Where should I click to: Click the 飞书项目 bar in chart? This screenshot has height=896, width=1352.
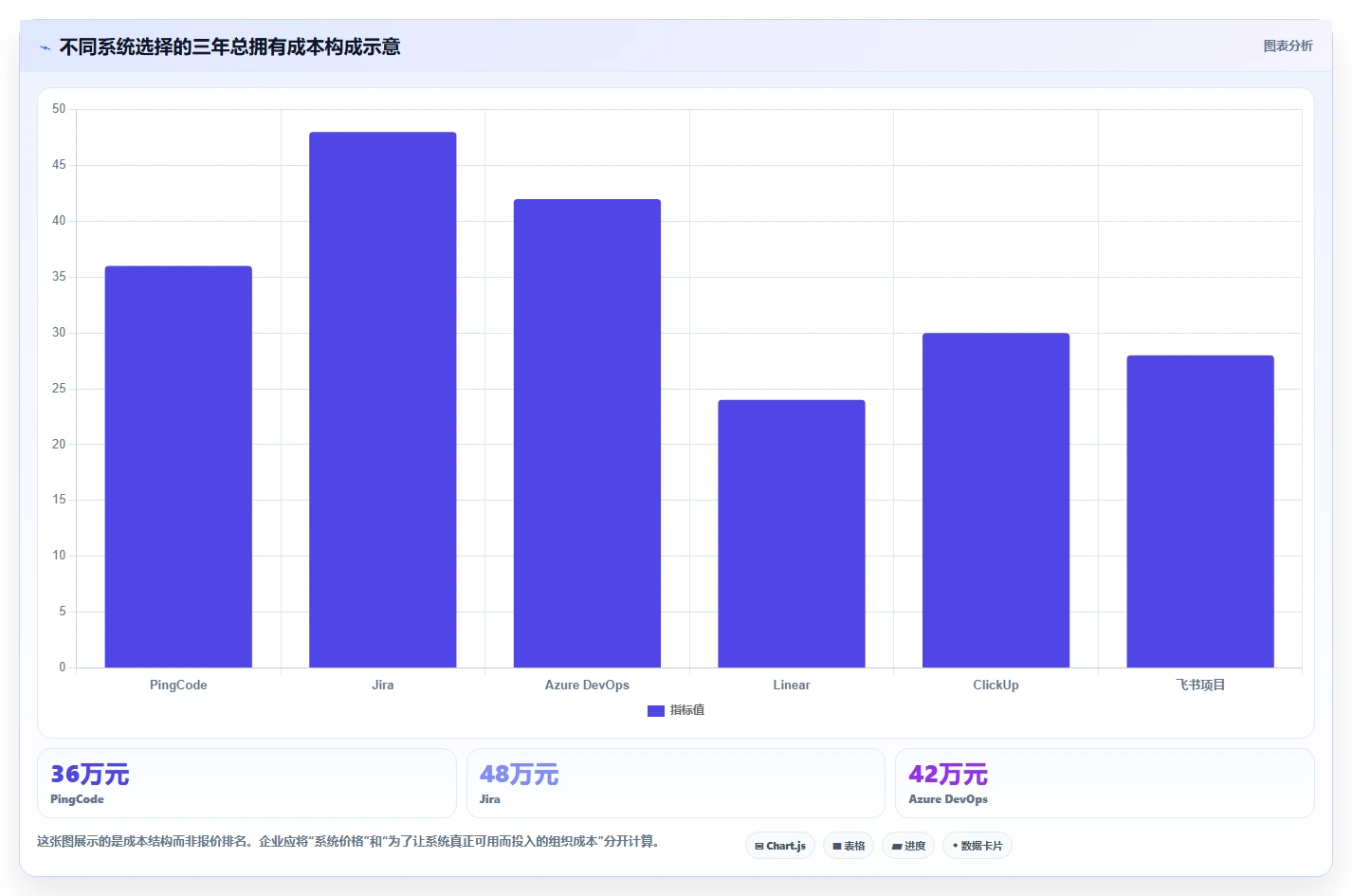click(x=1200, y=512)
